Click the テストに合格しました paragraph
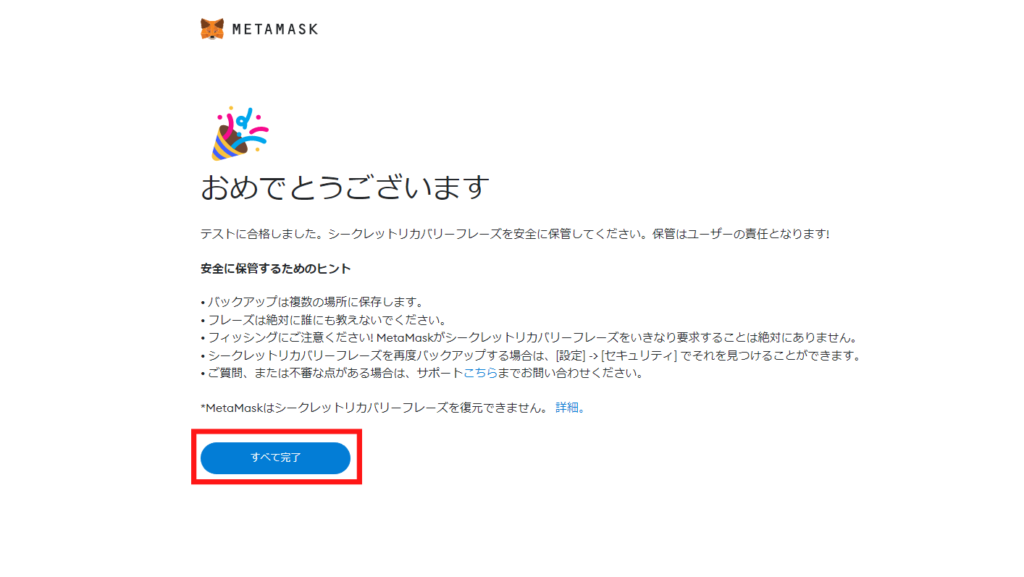The height and width of the screenshot is (577, 1024). point(515,234)
